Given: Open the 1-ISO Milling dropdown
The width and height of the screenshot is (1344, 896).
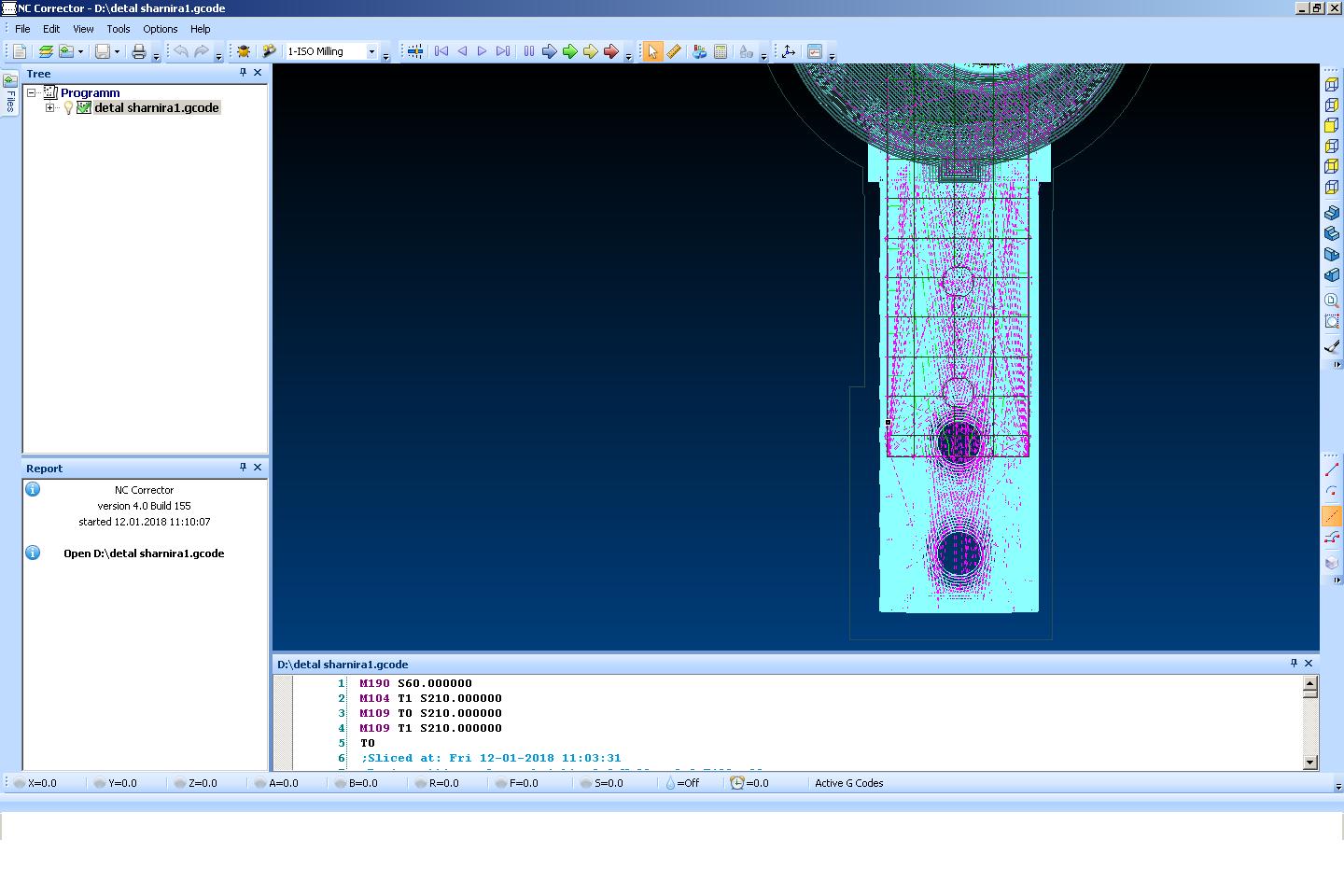Looking at the screenshot, I should 371,51.
